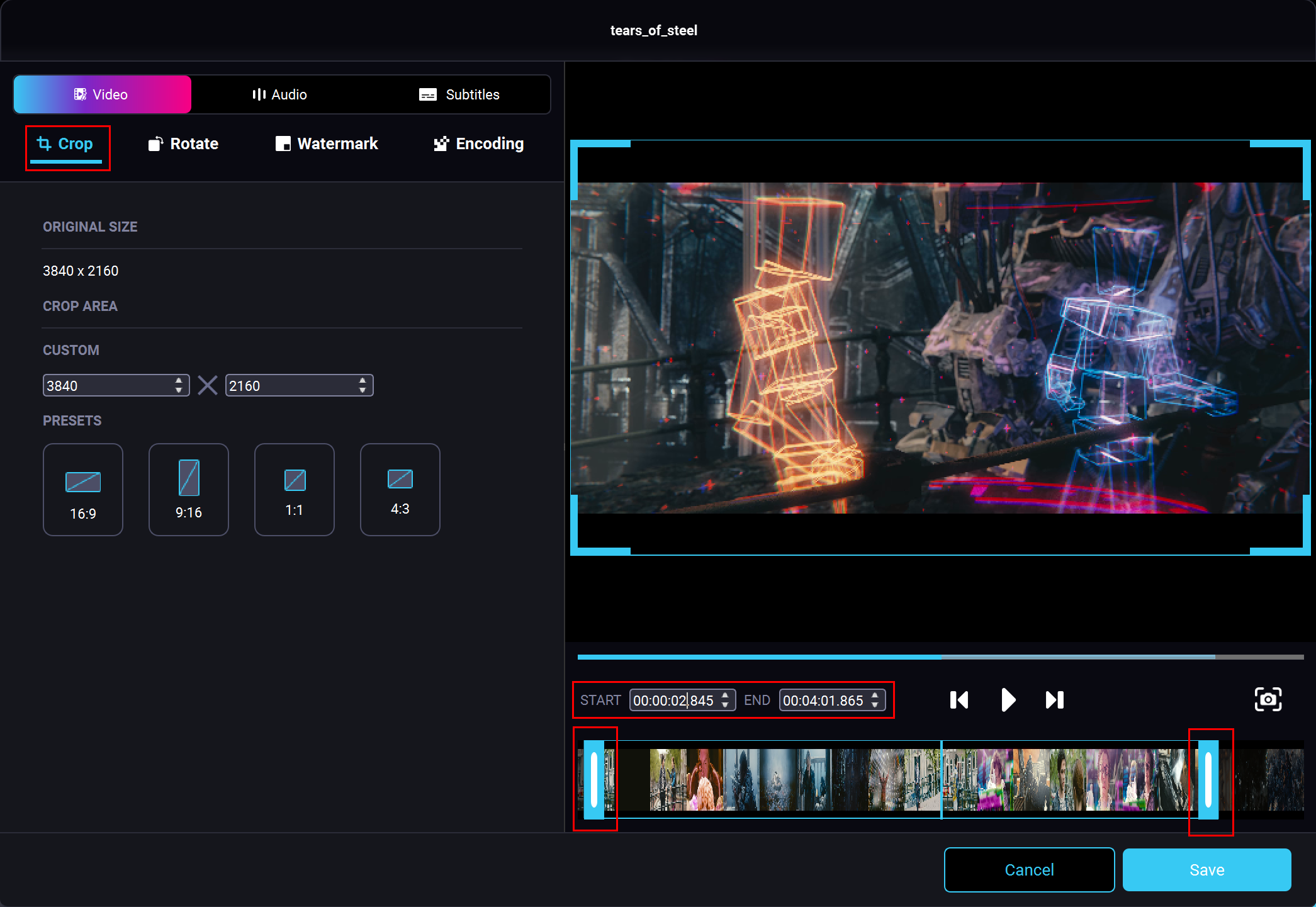Apply the 4:3 crop preset
1316x907 pixels.
[x=400, y=490]
